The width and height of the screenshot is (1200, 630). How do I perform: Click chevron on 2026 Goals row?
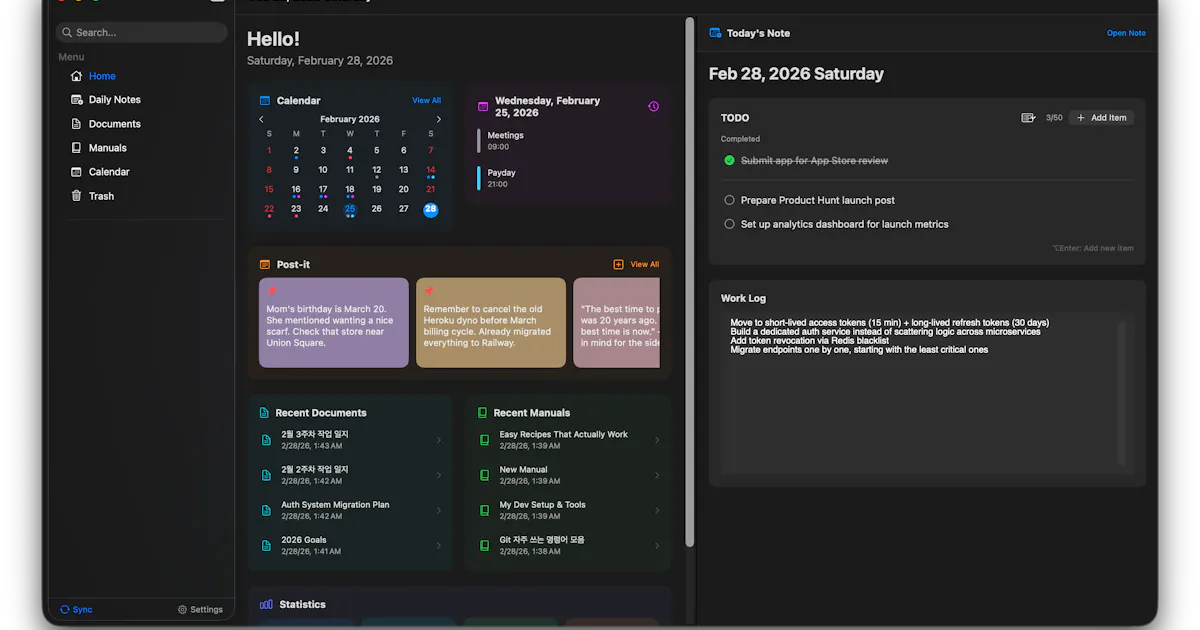coord(439,545)
